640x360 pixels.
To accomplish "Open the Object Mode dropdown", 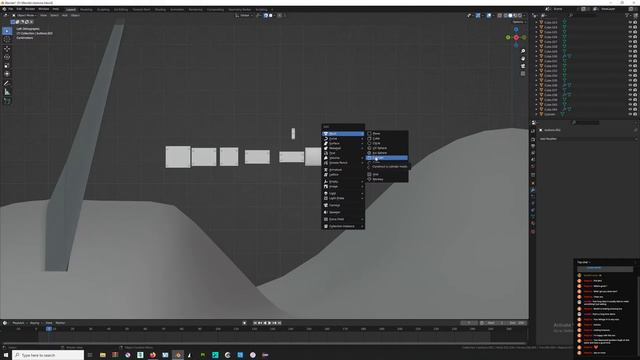I will click(x=25, y=16).
